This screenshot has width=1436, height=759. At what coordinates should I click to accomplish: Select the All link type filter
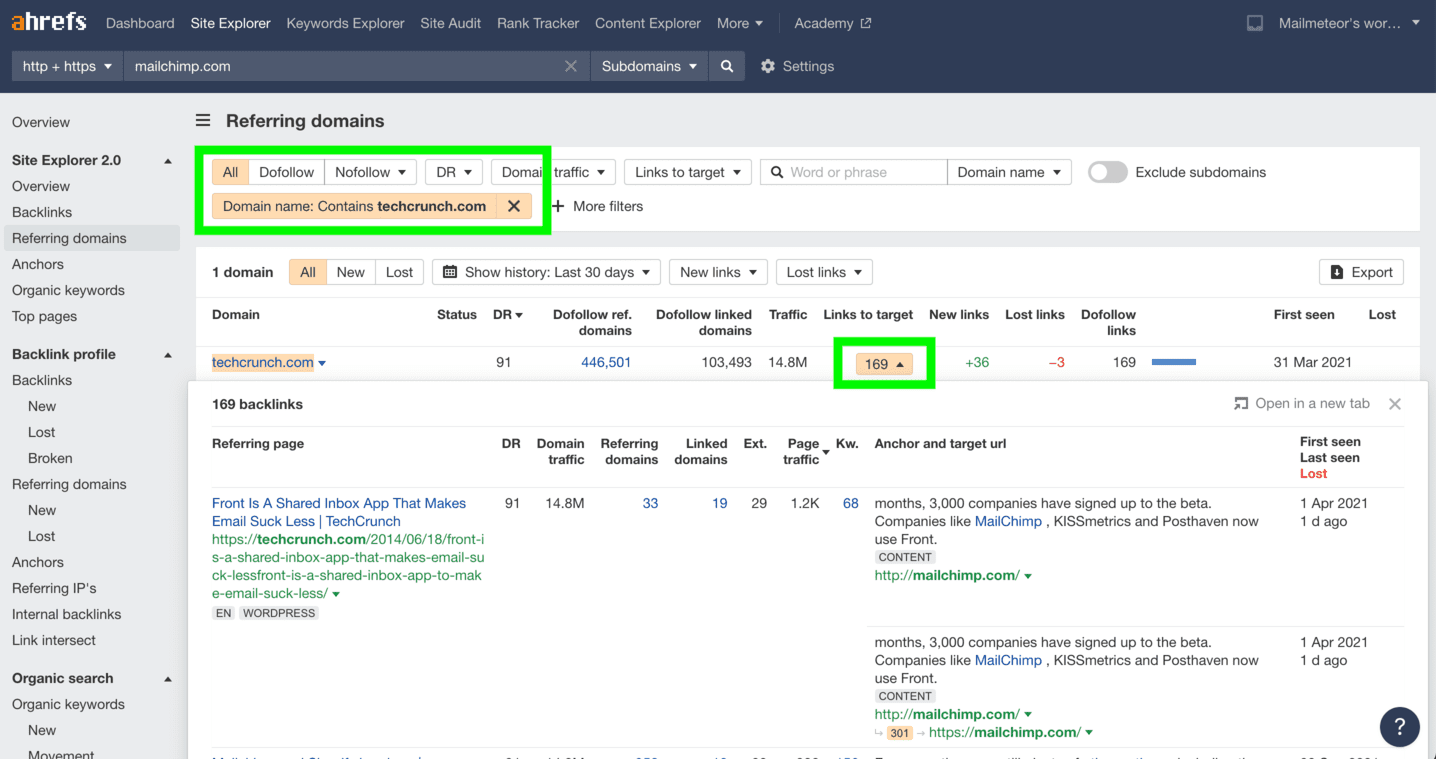[x=230, y=172]
